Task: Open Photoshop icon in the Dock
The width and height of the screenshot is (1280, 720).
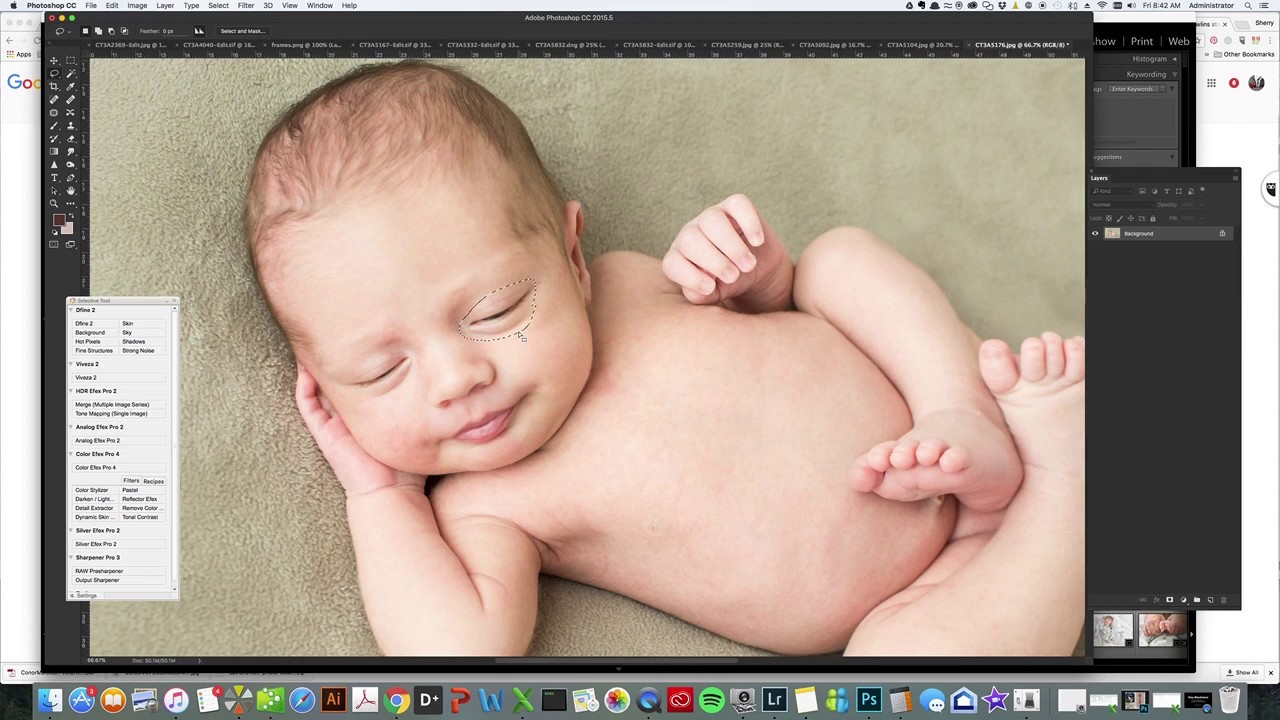Action: 869,699
